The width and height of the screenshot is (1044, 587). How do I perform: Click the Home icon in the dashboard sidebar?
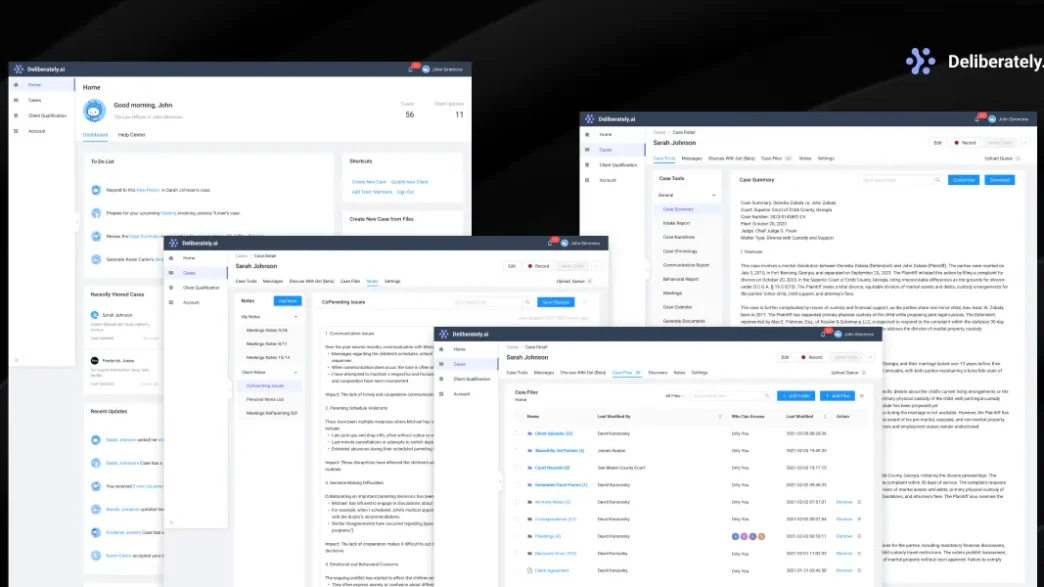[16, 85]
